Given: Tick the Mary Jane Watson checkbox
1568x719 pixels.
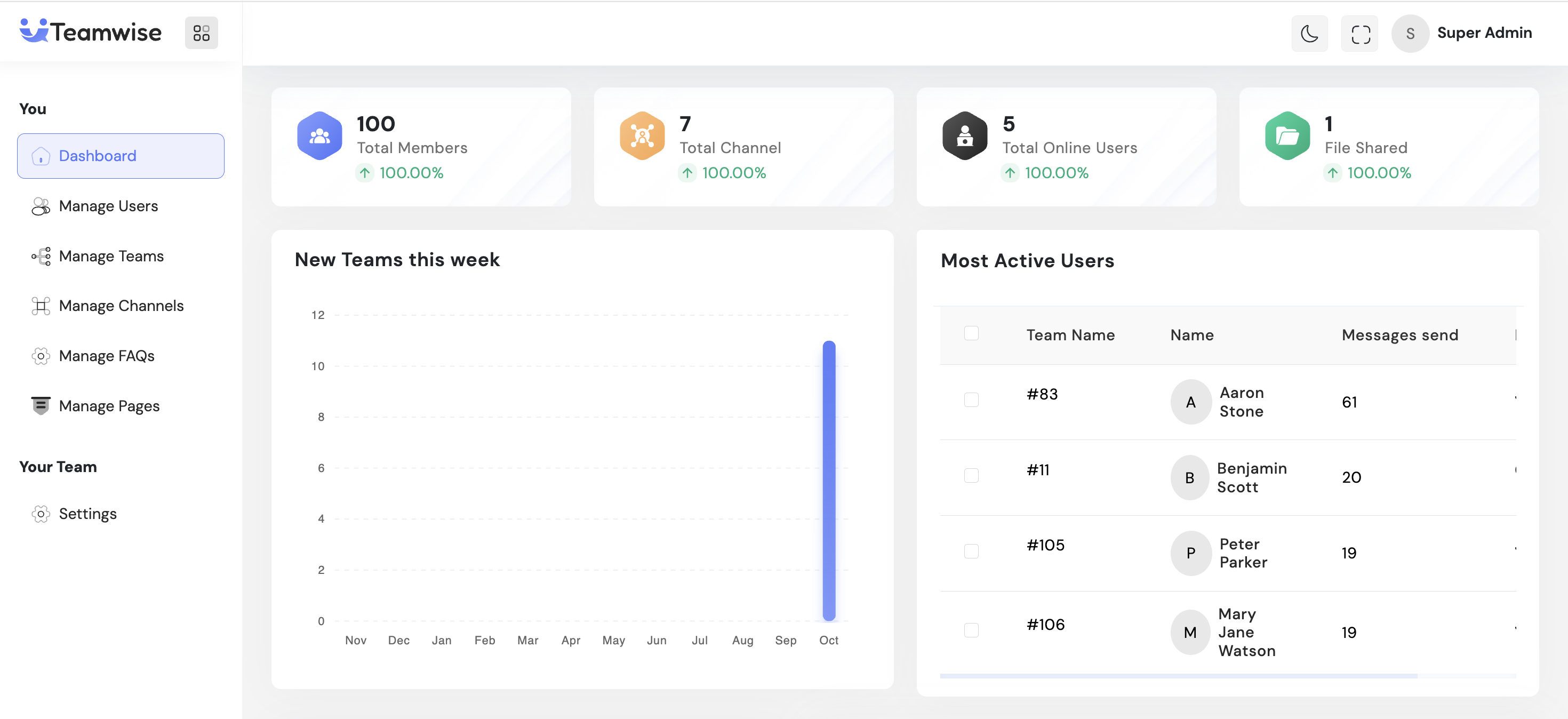Looking at the screenshot, I should (x=971, y=630).
